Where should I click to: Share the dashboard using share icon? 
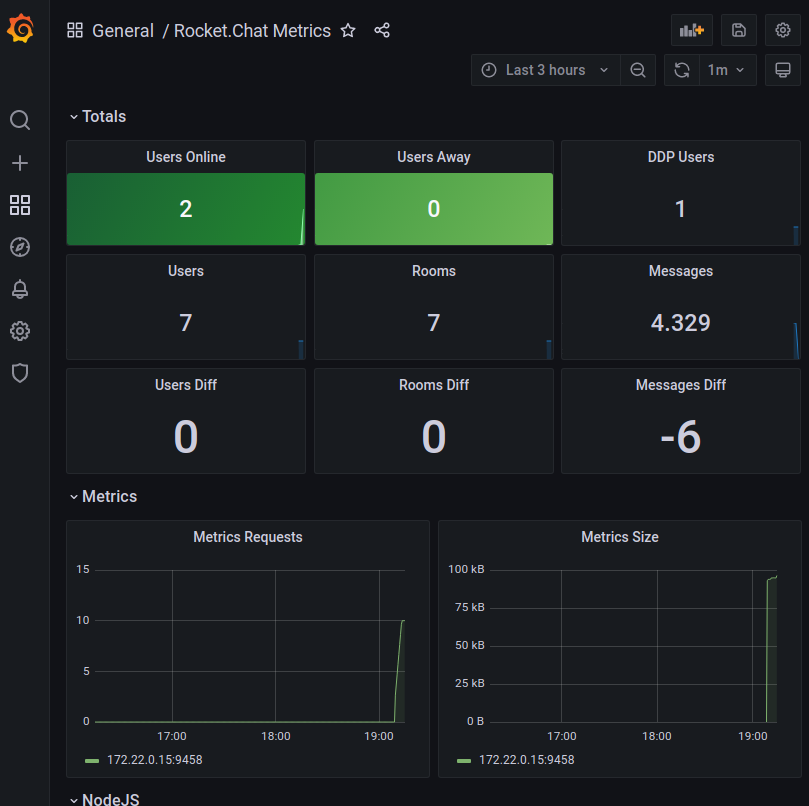pyautogui.click(x=382, y=30)
